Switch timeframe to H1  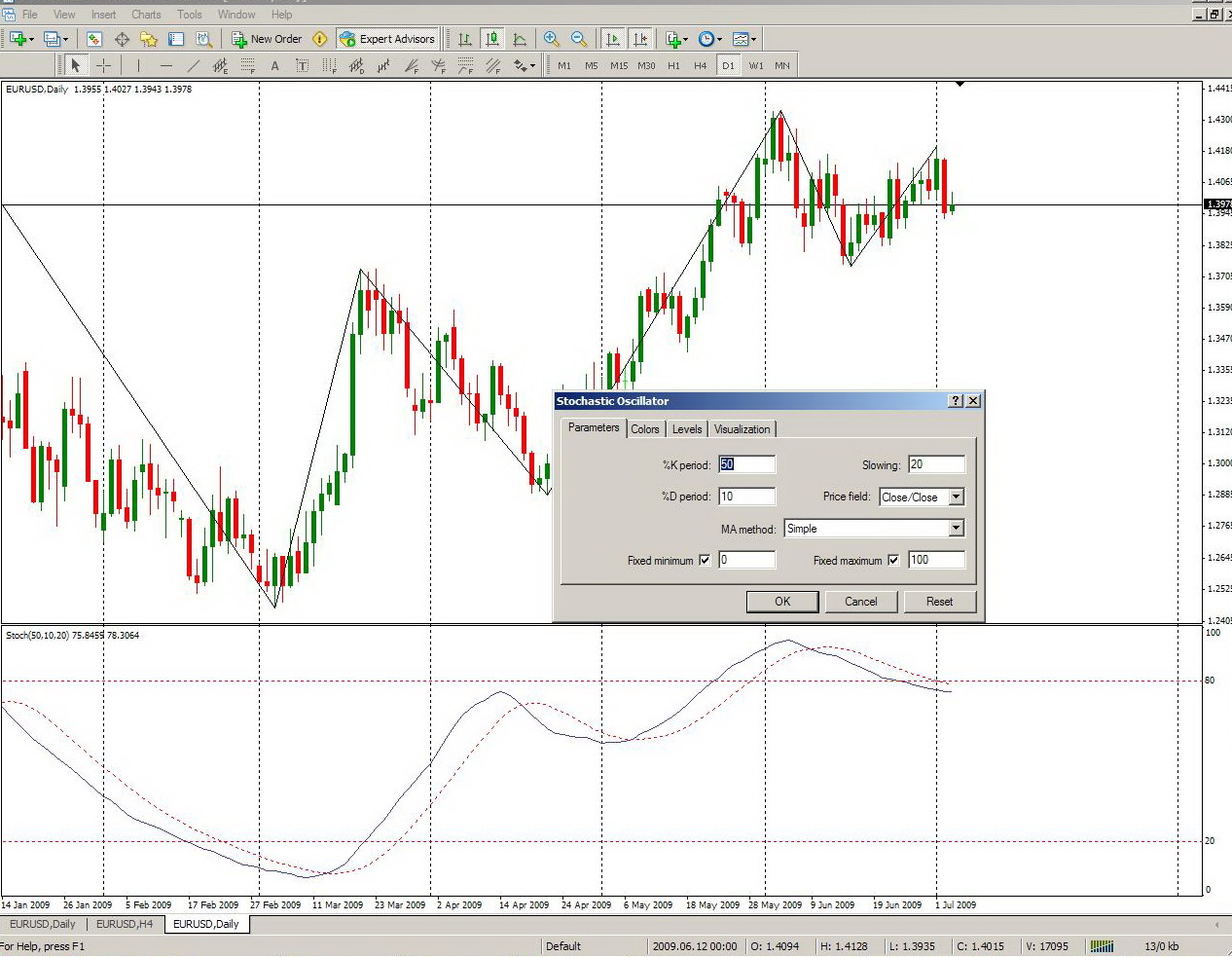pyautogui.click(x=673, y=65)
